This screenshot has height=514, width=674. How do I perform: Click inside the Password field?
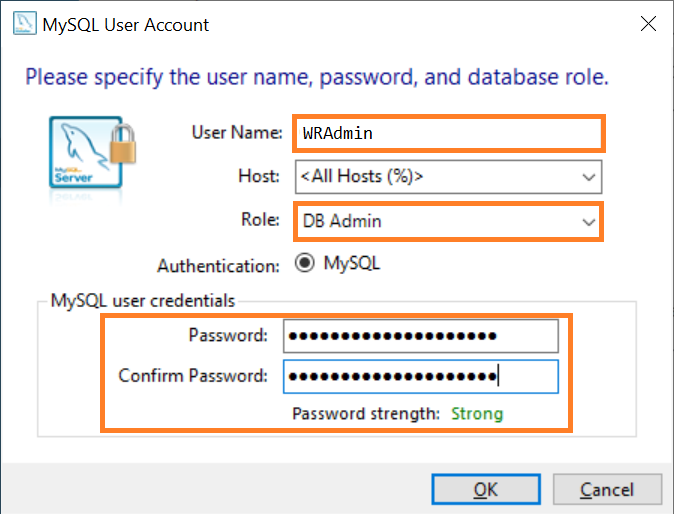421,336
